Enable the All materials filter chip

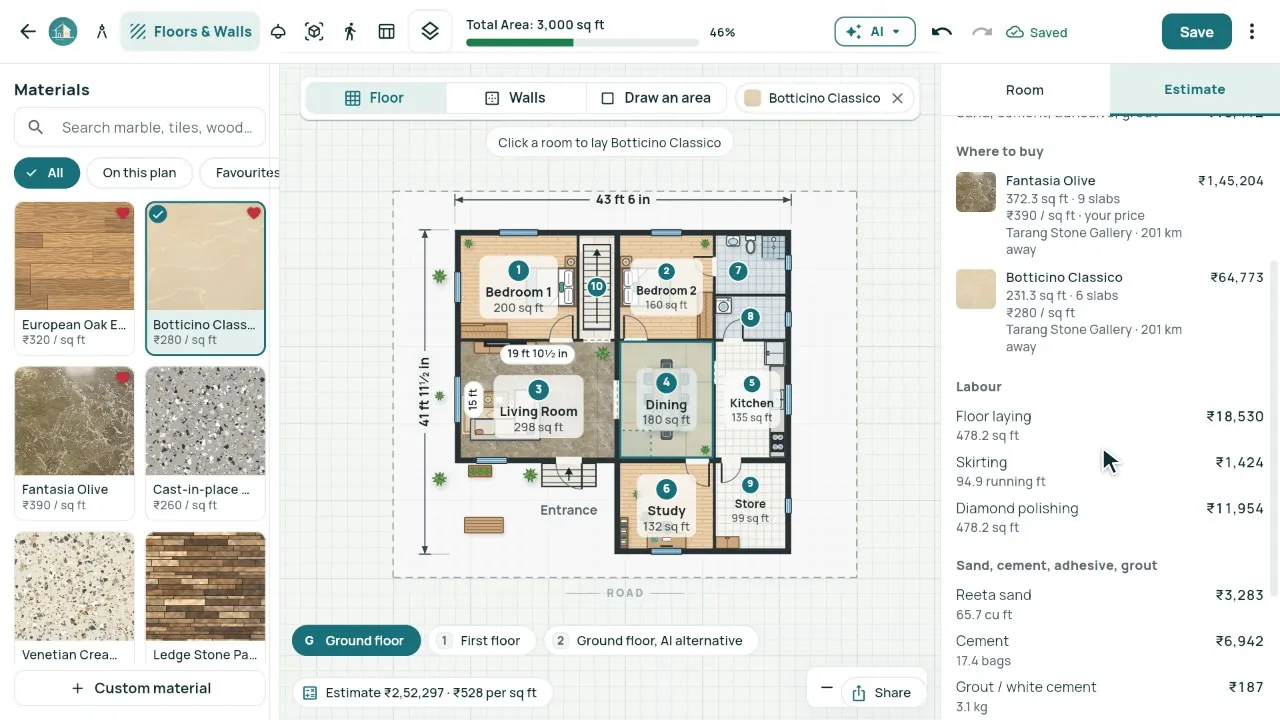coord(46,173)
